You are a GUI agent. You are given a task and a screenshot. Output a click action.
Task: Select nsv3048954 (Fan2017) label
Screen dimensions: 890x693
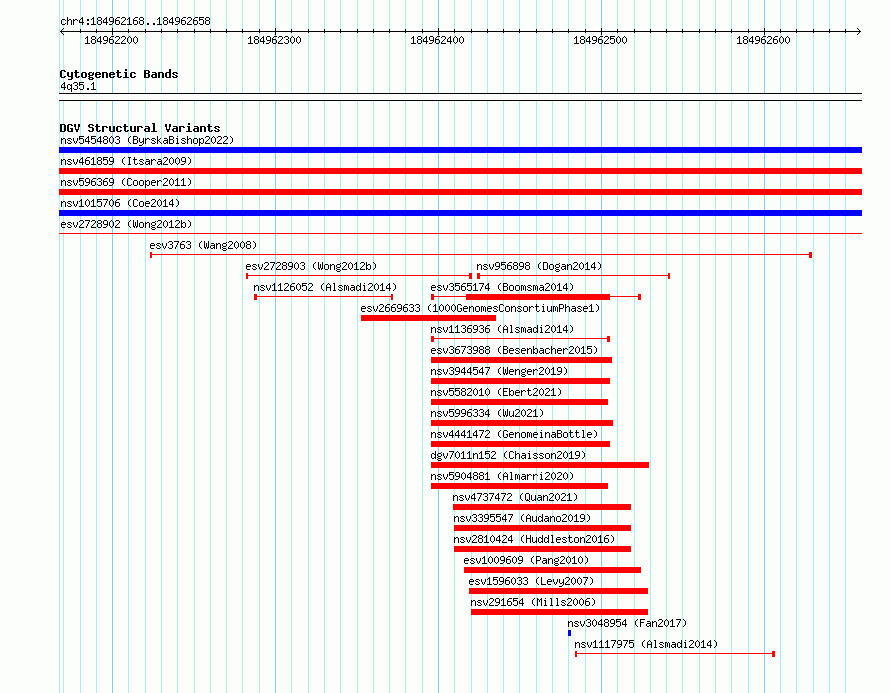627,623
